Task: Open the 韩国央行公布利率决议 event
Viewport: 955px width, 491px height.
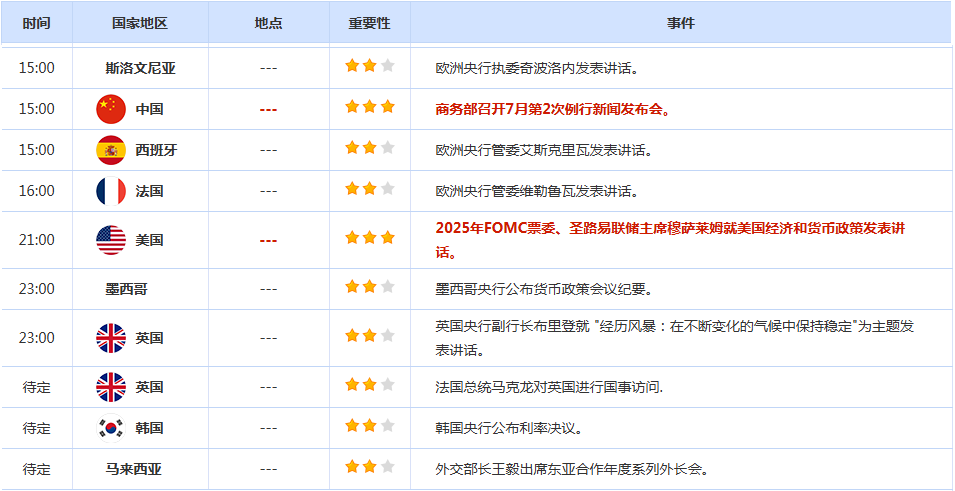Action: pyautogui.click(x=509, y=428)
